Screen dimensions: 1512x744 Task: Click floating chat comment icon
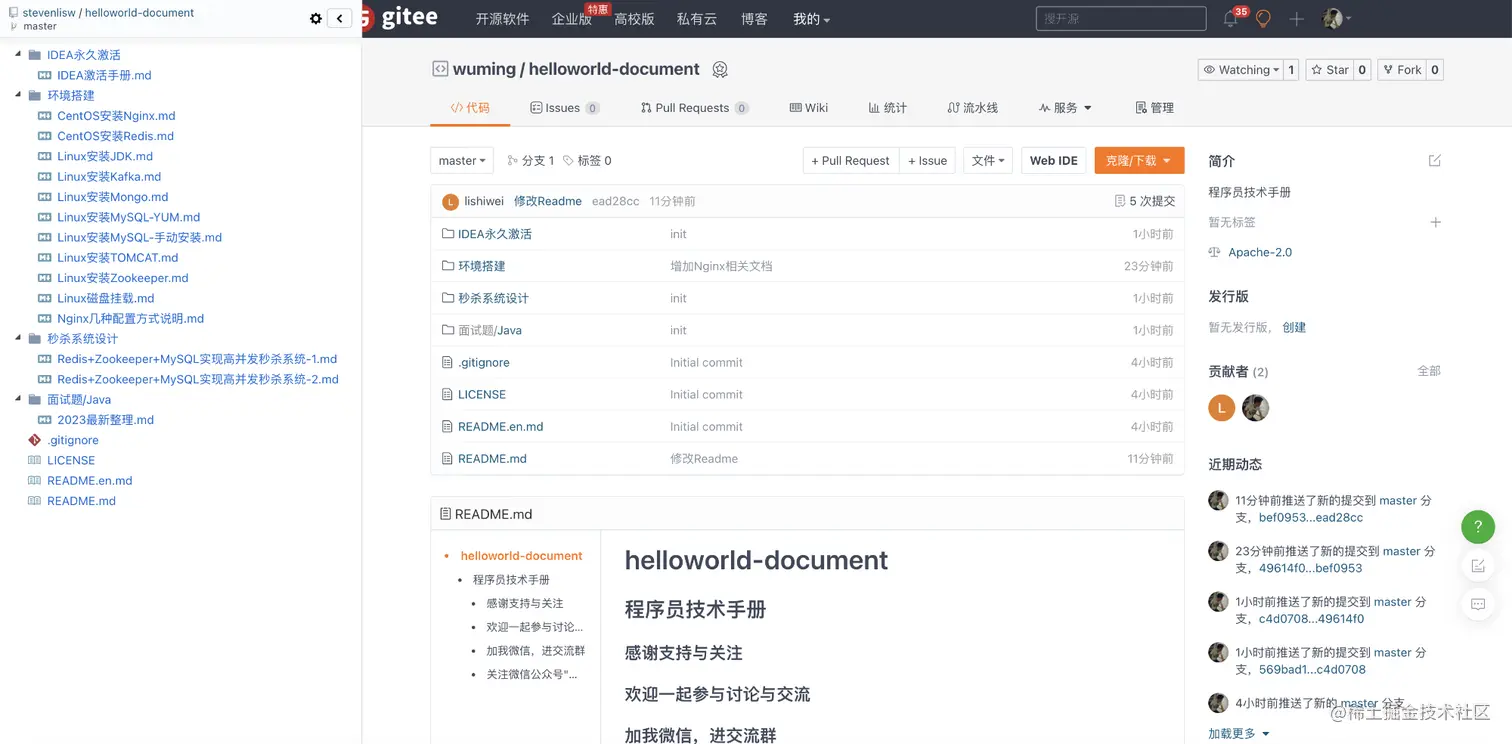click(x=1478, y=604)
